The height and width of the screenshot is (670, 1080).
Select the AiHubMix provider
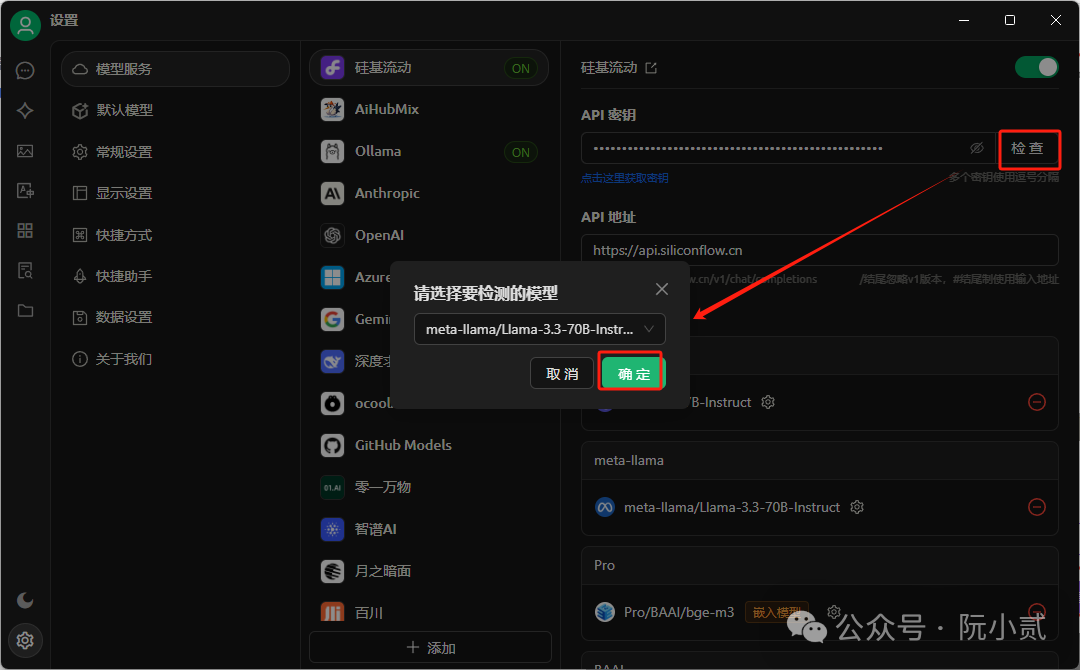tap(429, 109)
